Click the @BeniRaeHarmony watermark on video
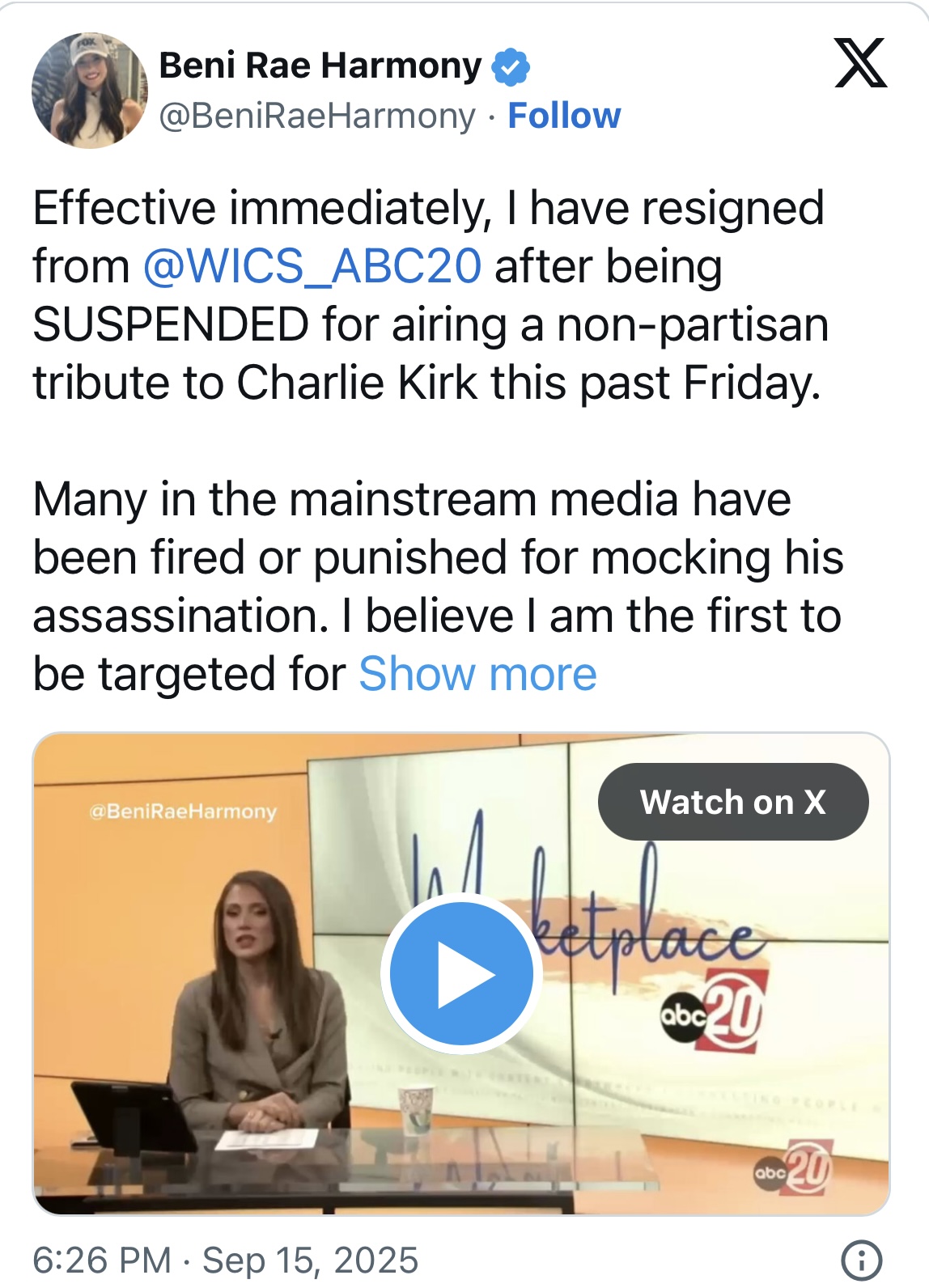This screenshot has width=929, height=1288. pyautogui.click(x=183, y=811)
